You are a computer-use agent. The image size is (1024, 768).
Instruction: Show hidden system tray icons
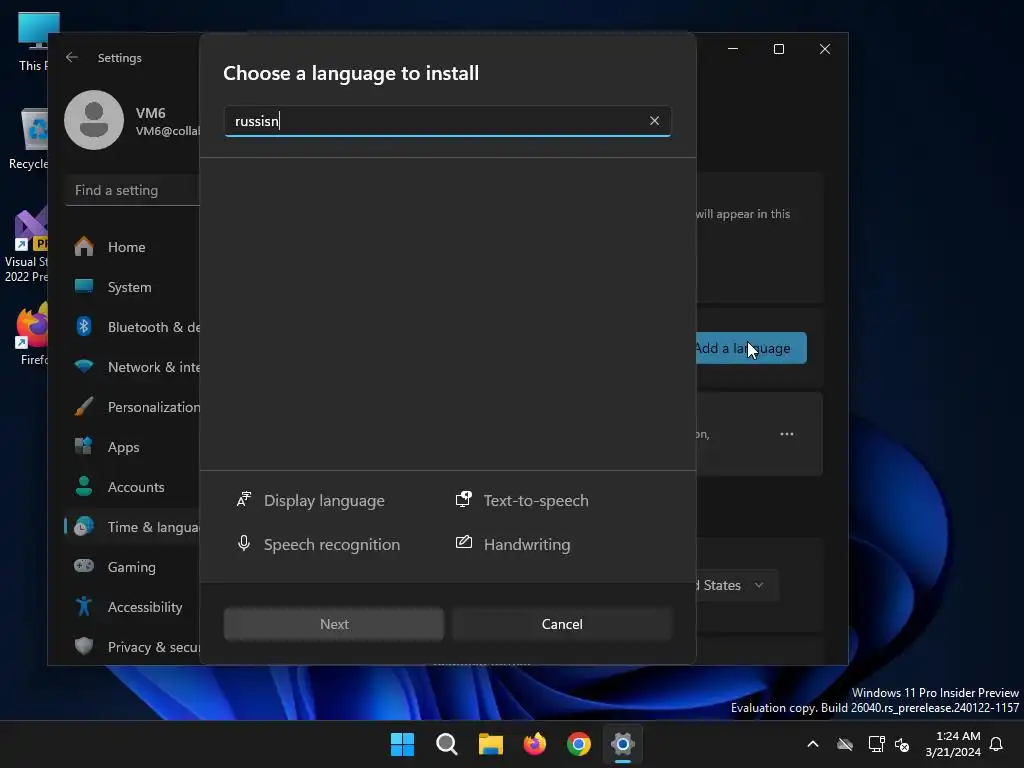tap(813, 744)
